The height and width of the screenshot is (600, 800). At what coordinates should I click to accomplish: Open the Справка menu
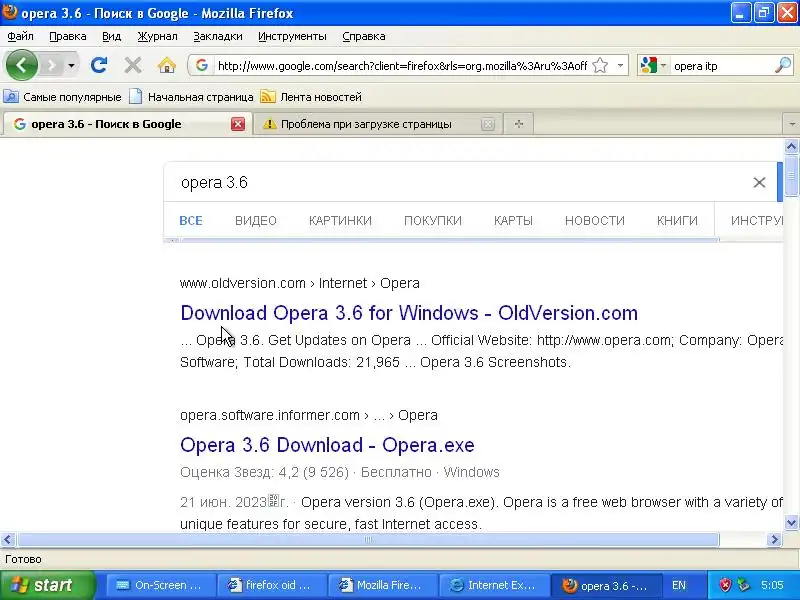pyautogui.click(x=363, y=36)
